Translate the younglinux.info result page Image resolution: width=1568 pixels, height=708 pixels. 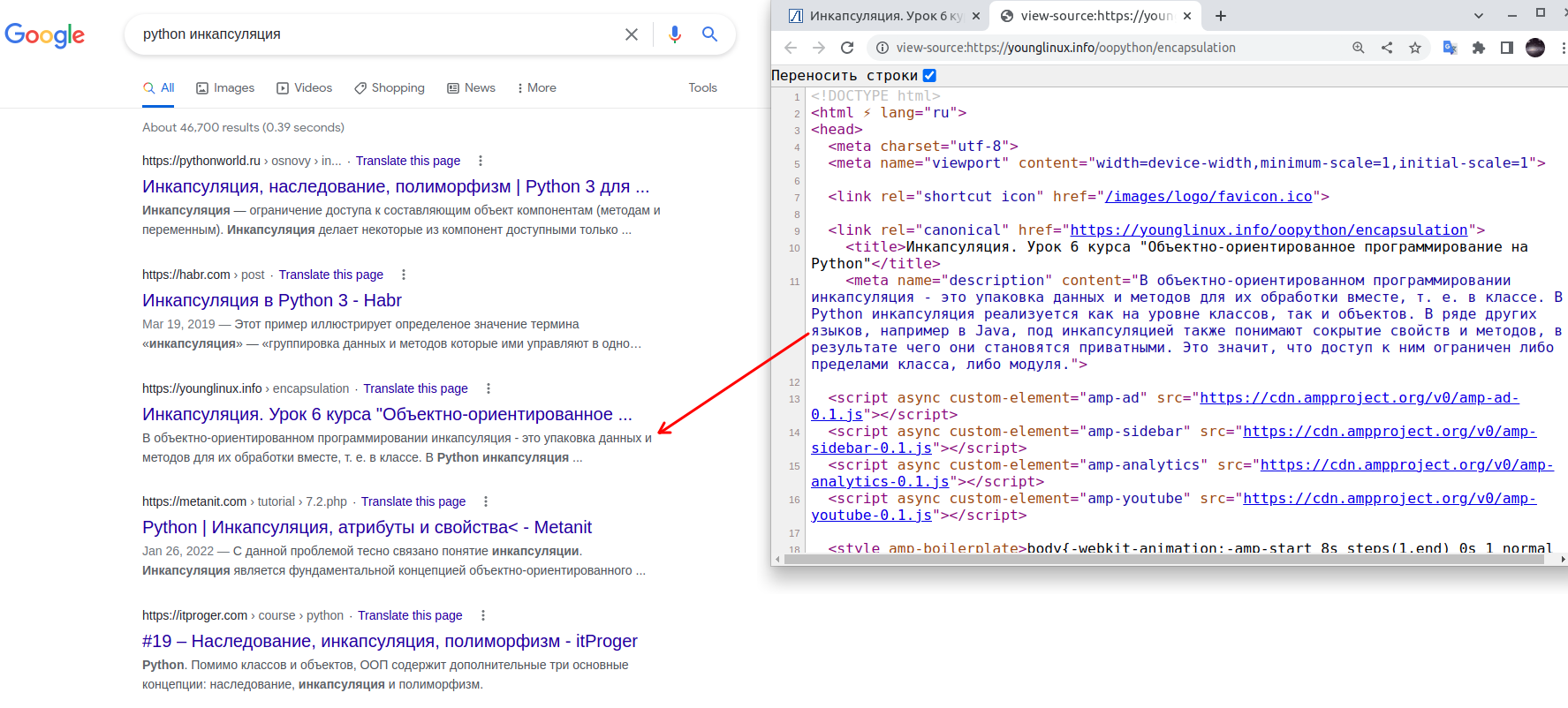click(x=415, y=388)
